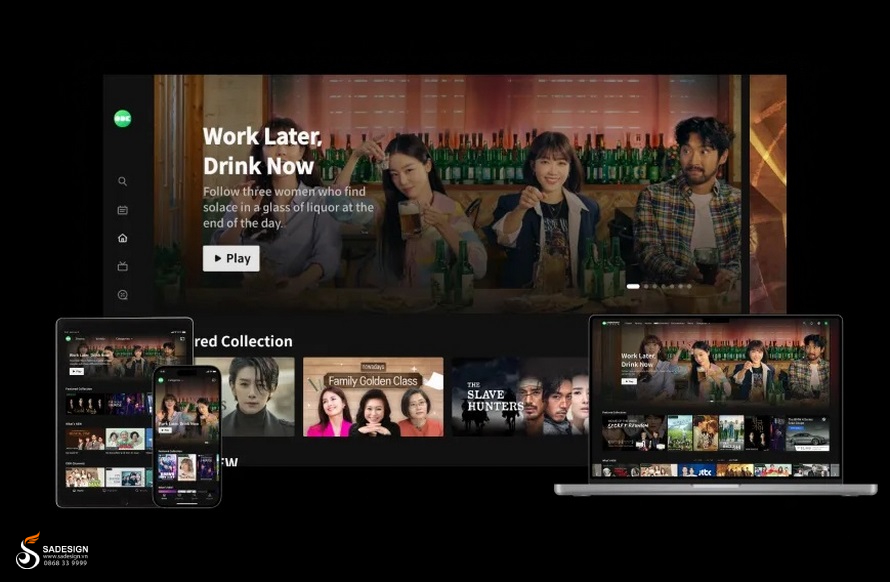Go to Home in the TV sidebar
The height and width of the screenshot is (582, 890).
tap(123, 238)
